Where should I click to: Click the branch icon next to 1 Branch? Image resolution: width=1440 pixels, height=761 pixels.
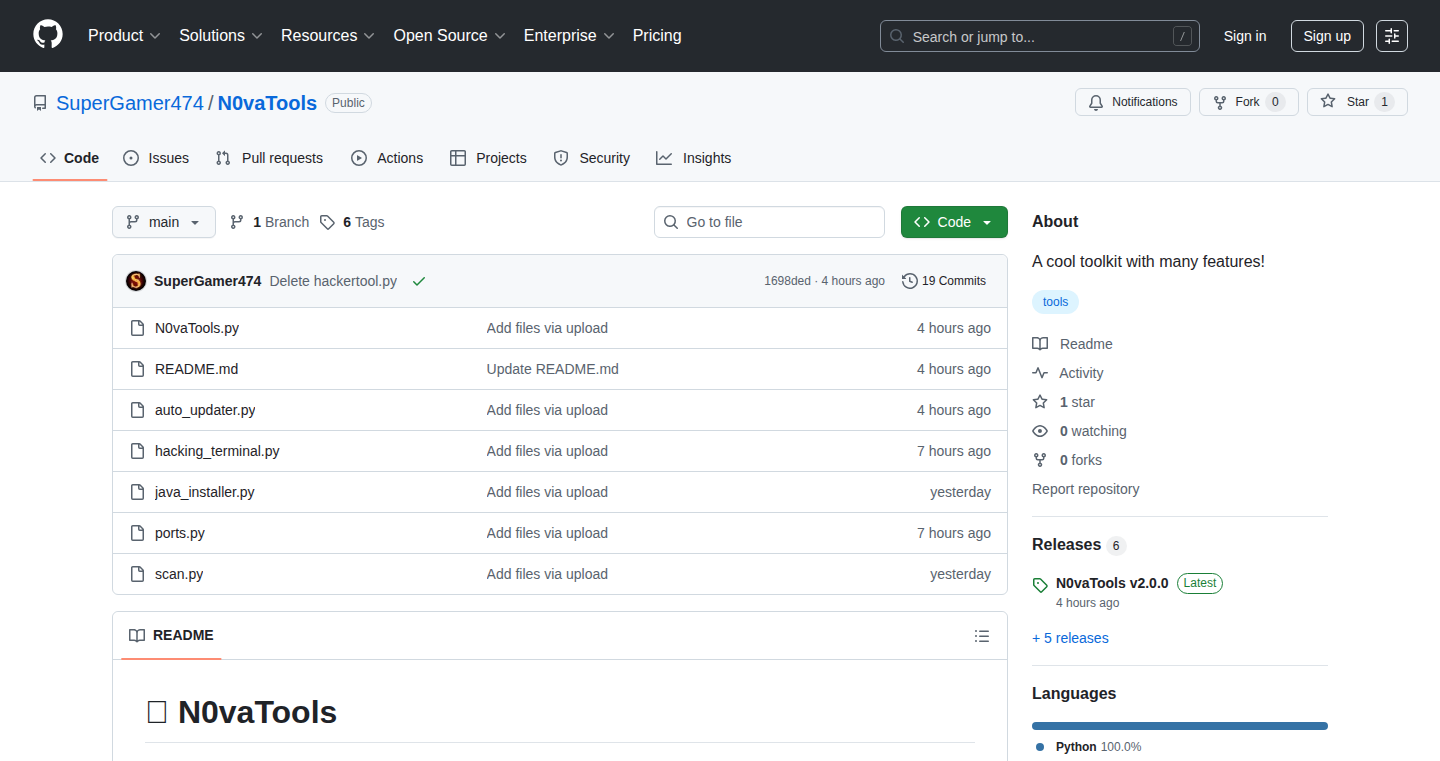pyautogui.click(x=237, y=222)
